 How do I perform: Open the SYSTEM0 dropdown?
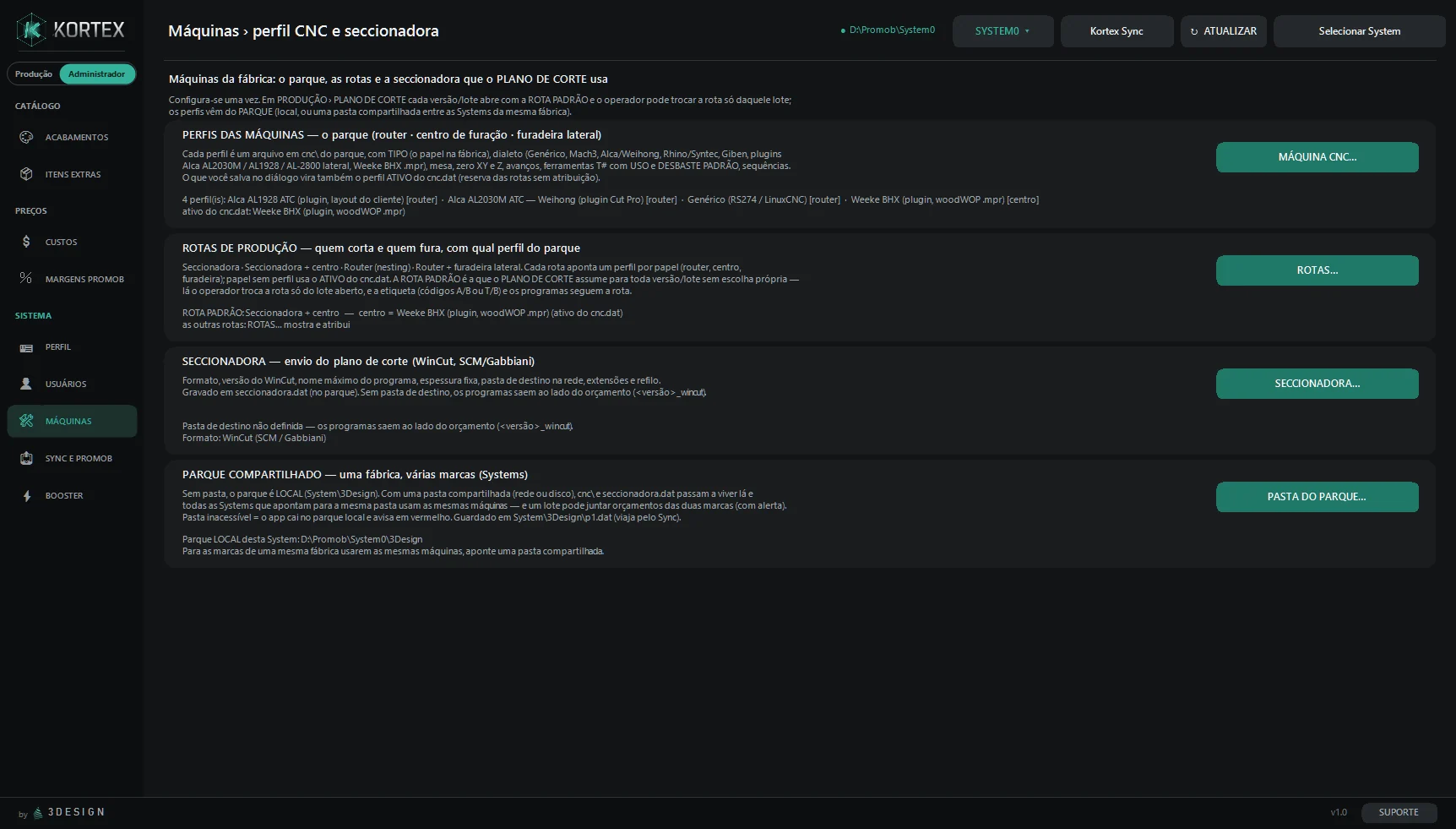pos(1002,31)
